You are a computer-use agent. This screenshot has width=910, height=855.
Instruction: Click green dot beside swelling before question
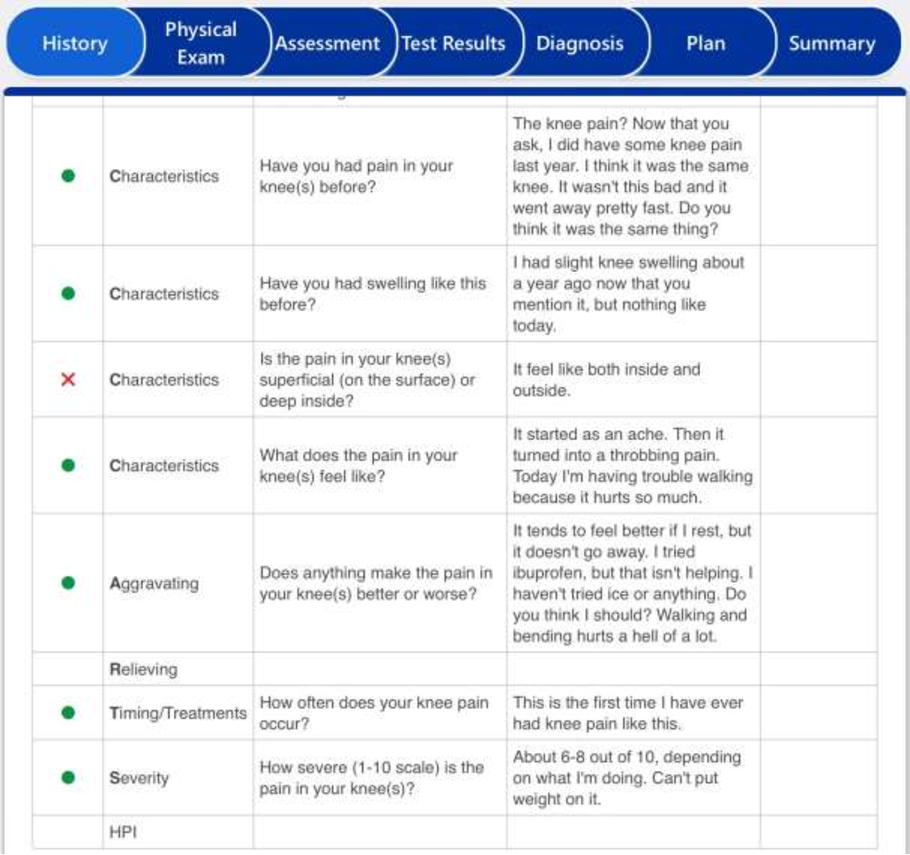tap(68, 294)
